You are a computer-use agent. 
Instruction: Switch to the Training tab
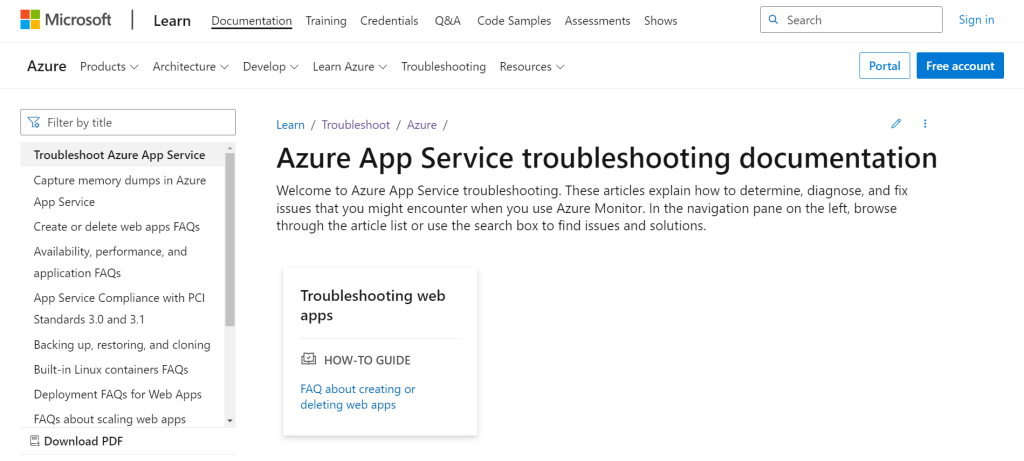(x=326, y=20)
